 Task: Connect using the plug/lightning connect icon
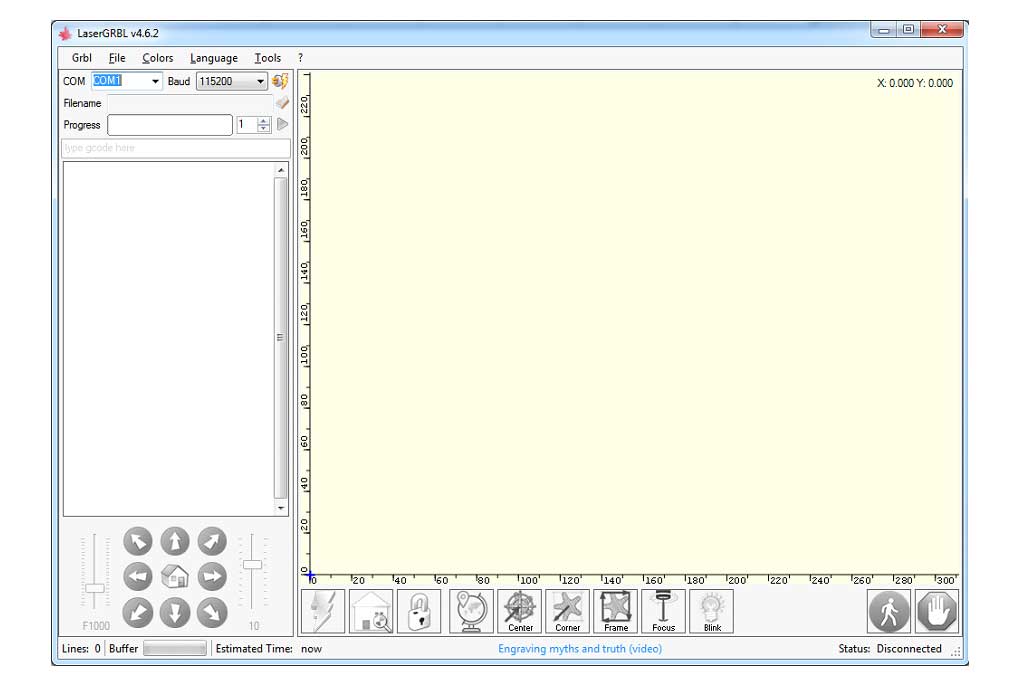(x=323, y=611)
